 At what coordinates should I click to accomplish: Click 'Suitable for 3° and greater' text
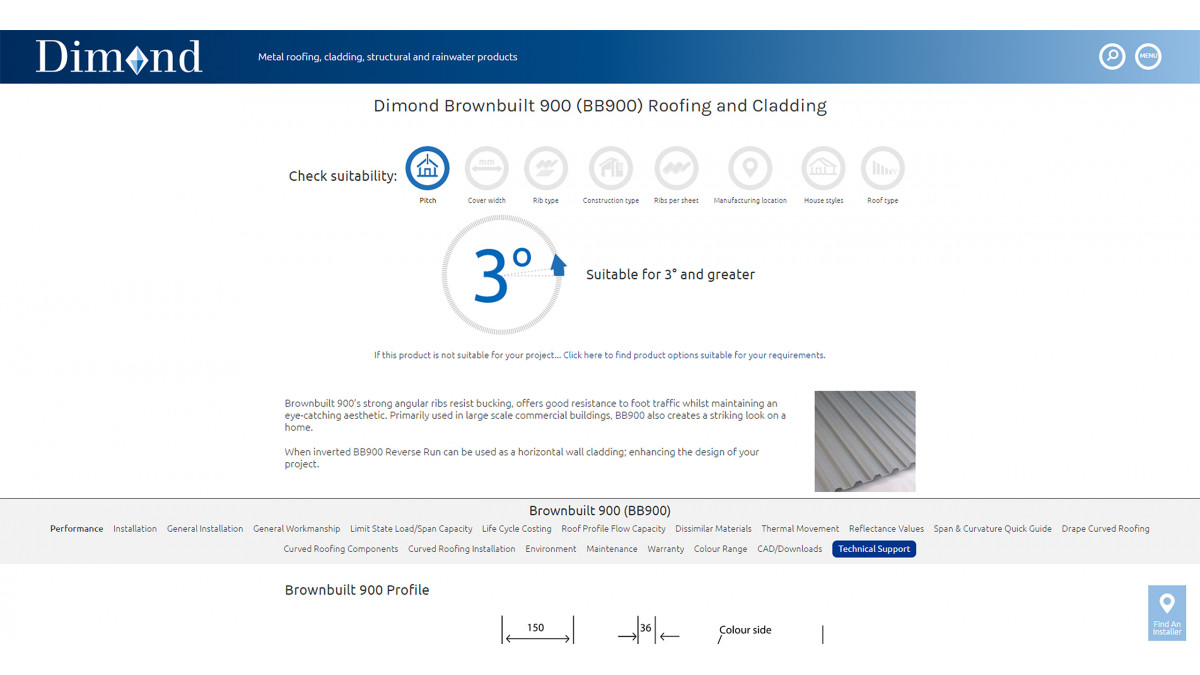point(670,274)
